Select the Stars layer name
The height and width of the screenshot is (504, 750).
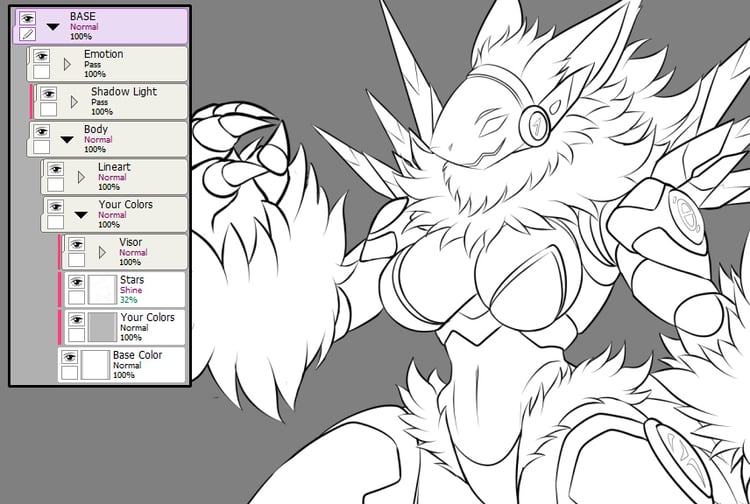pyautogui.click(x=132, y=280)
